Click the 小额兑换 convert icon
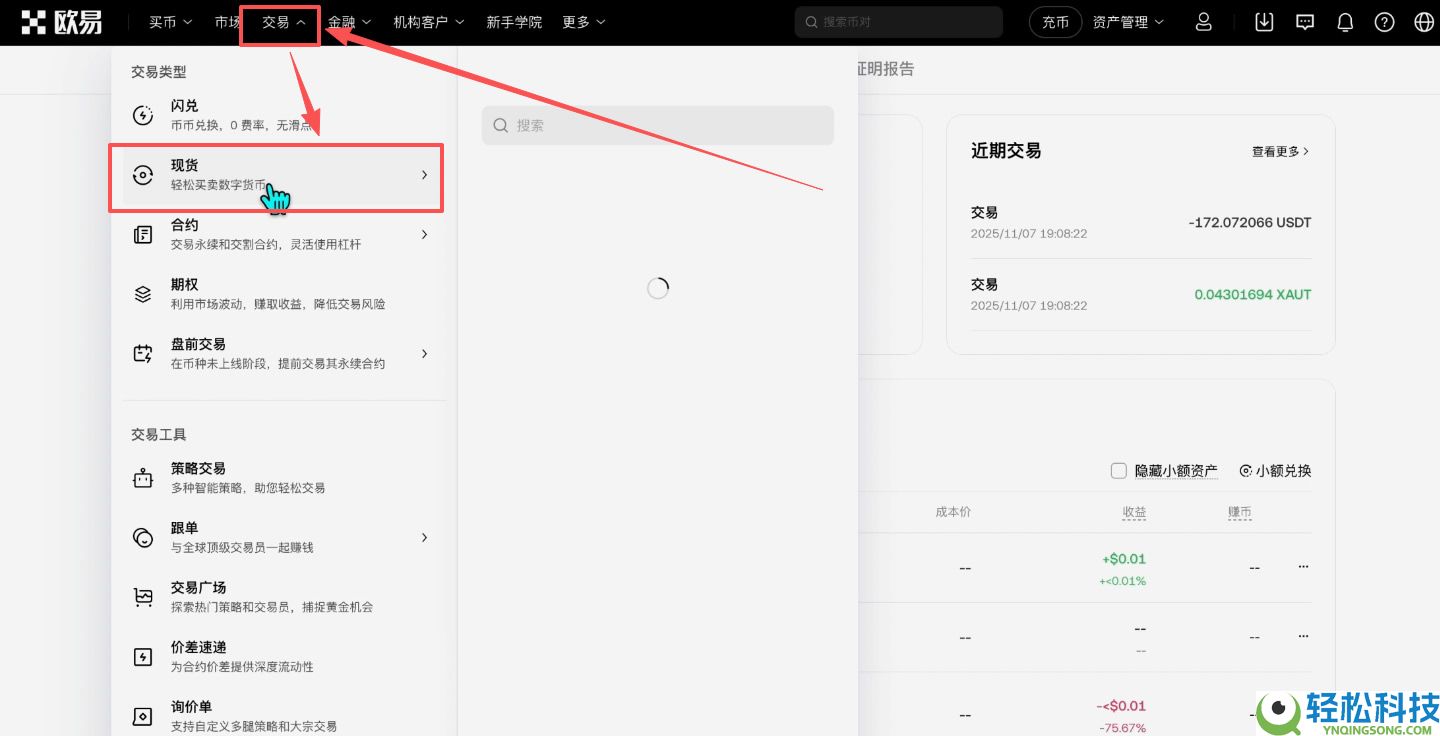Viewport: 1440px width, 736px height. (x=1246, y=470)
